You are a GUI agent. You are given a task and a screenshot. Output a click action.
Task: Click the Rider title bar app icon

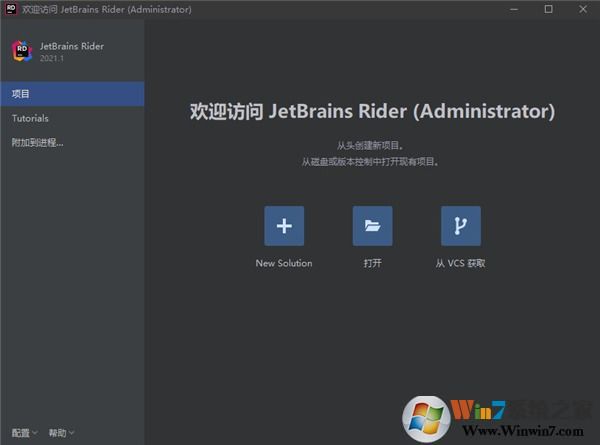click(11, 9)
